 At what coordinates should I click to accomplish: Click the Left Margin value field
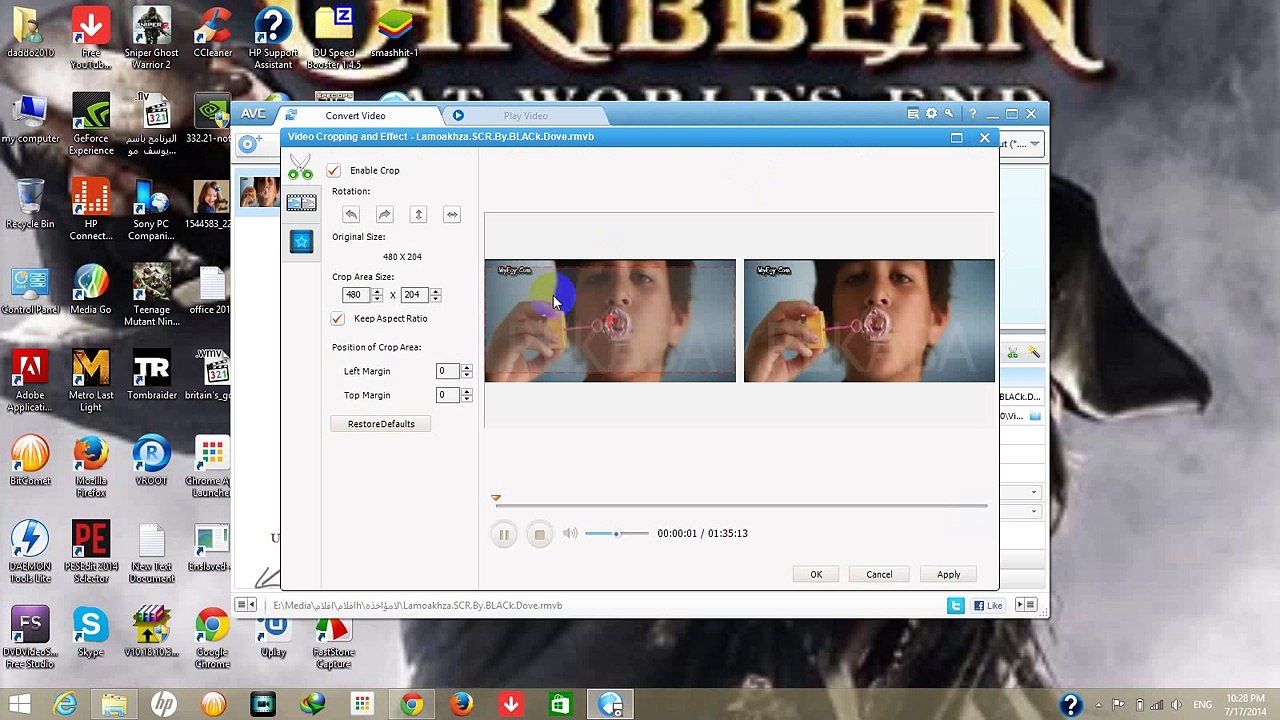tap(447, 371)
